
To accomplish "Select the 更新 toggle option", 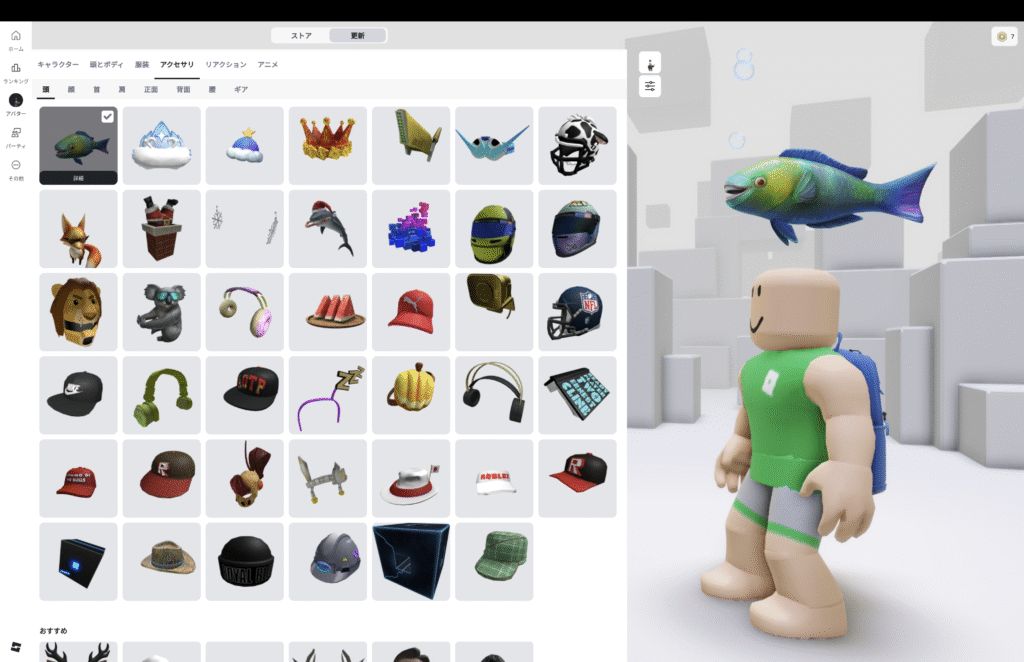I will point(358,36).
